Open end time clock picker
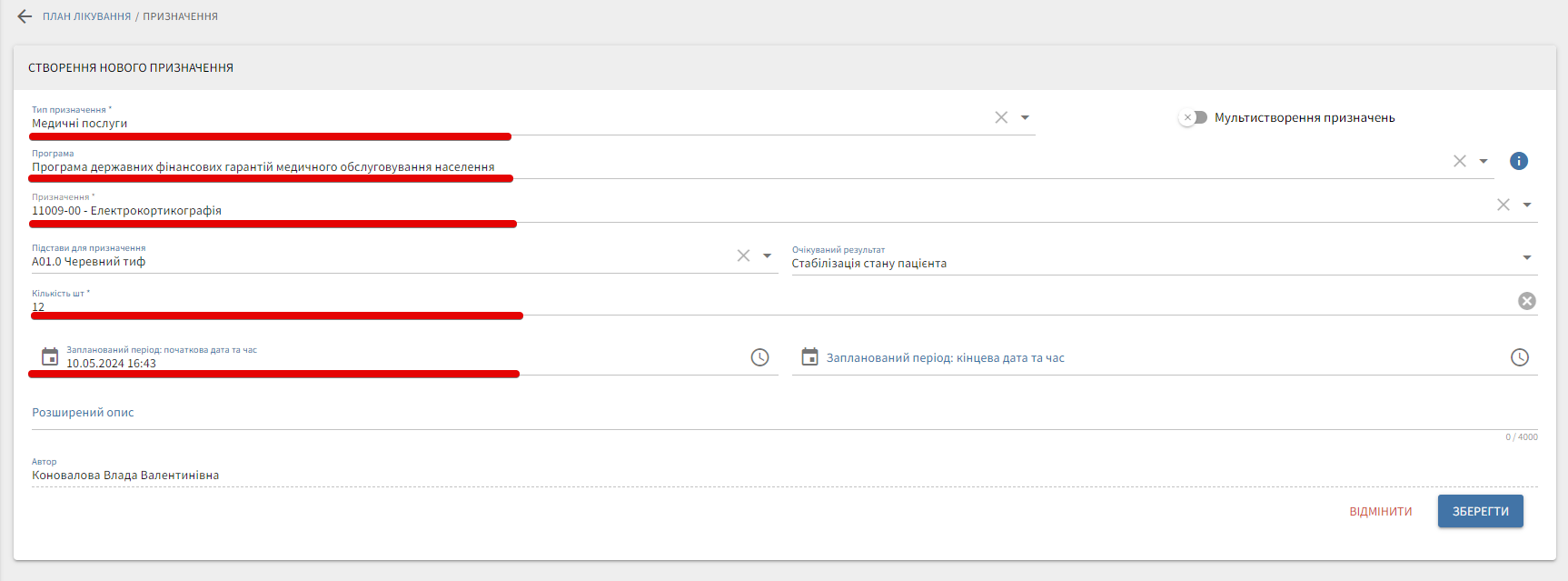This screenshot has width=1568, height=581. [x=1519, y=357]
